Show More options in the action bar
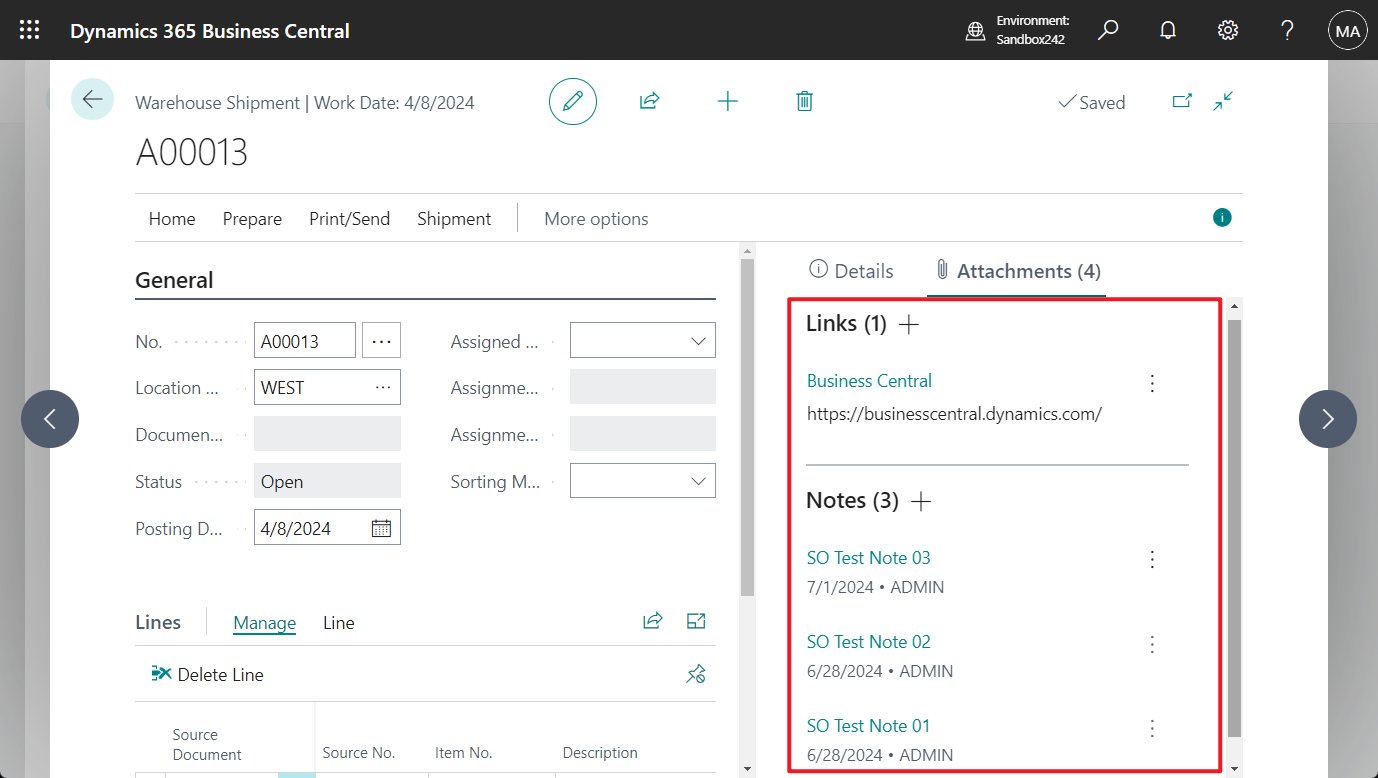The width and height of the screenshot is (1378, 778). (596, 218)
